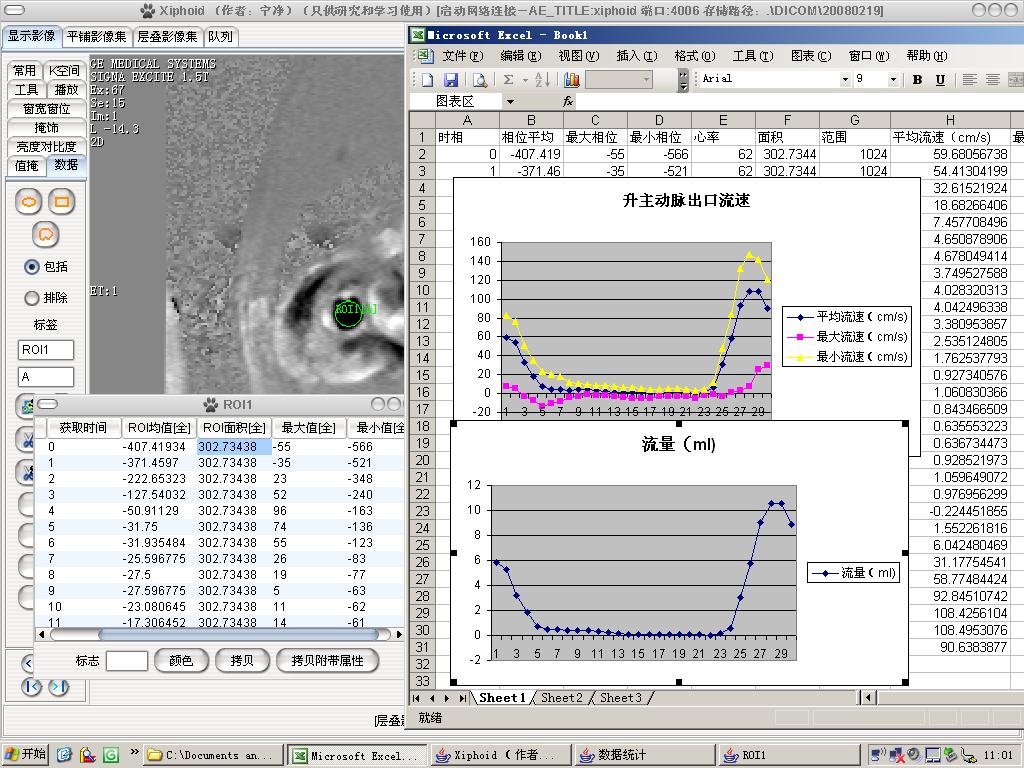Screen dimensions: 1024x768
Task: Select the ellipse ROI drawing tool
Action: click(x=29, y=202)
